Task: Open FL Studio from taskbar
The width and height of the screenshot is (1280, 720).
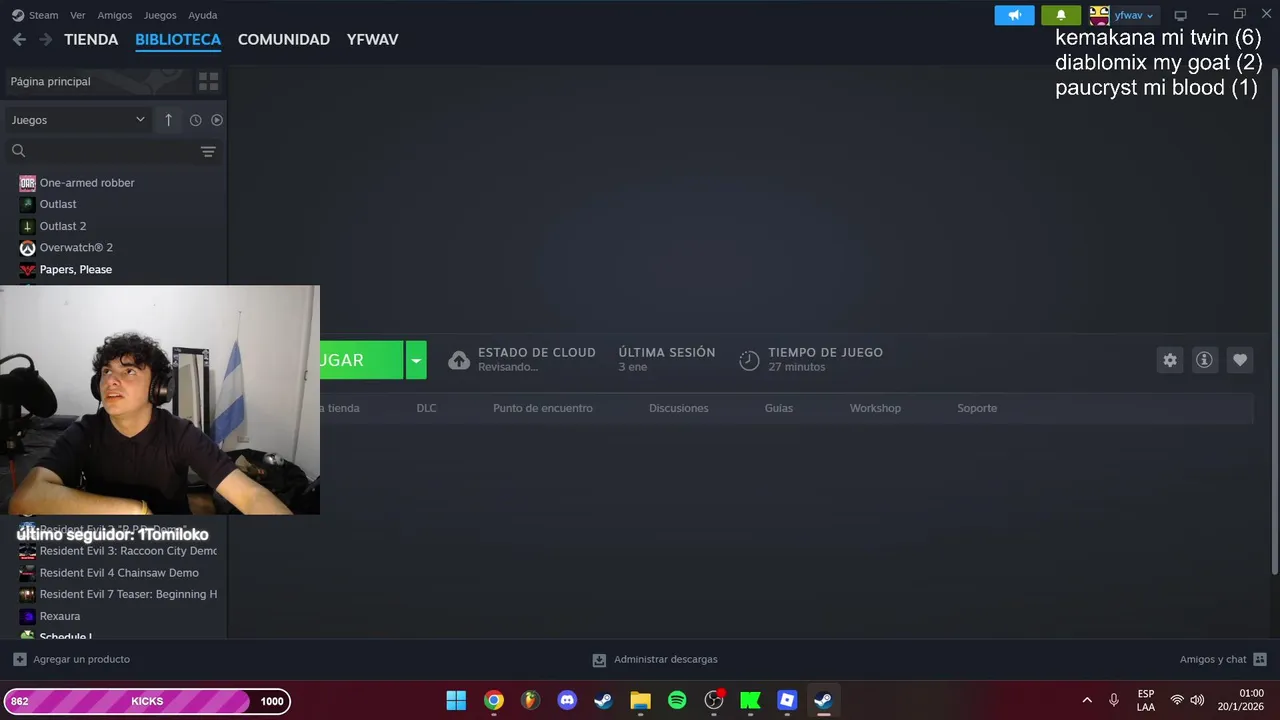Action: (x=530, y=700)
